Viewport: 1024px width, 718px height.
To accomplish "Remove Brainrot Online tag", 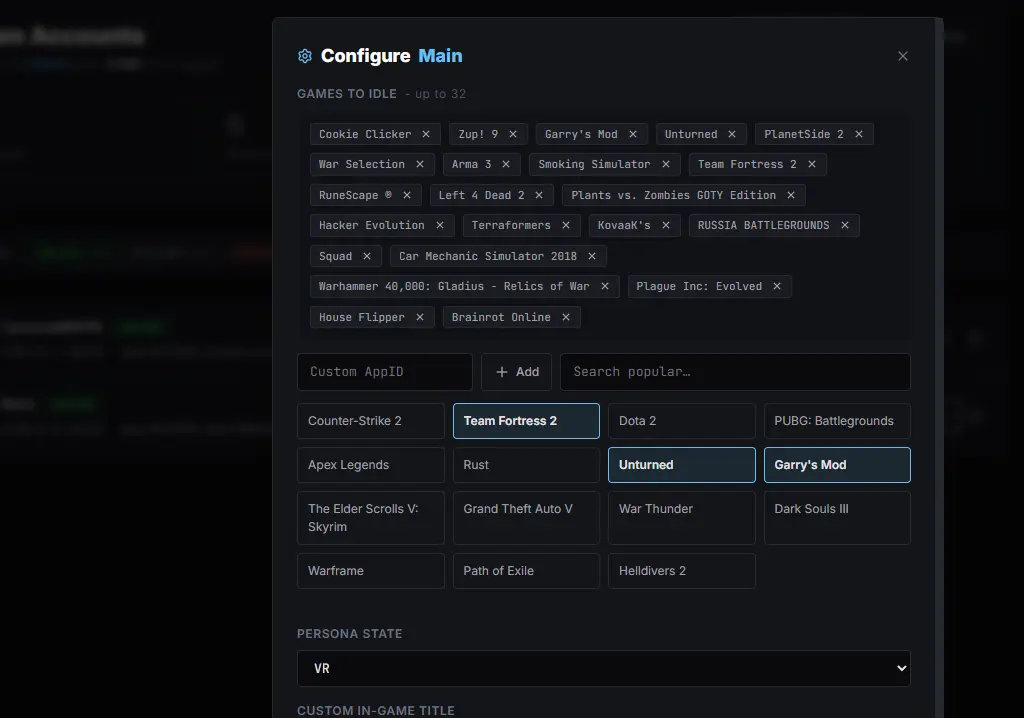I will (566, 317).
